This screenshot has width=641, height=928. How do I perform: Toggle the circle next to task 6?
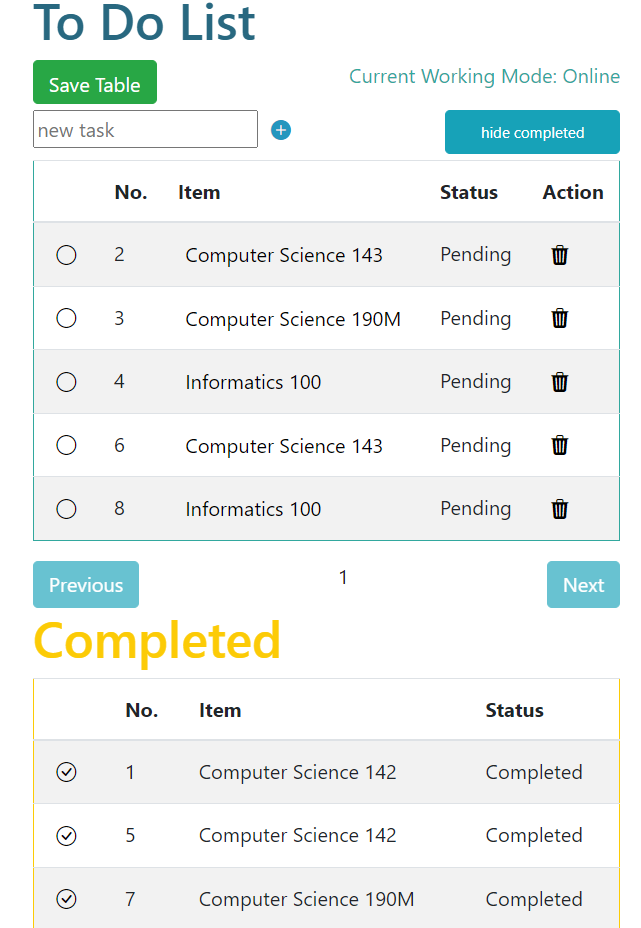pyautogui.click(x=66, y=445)
